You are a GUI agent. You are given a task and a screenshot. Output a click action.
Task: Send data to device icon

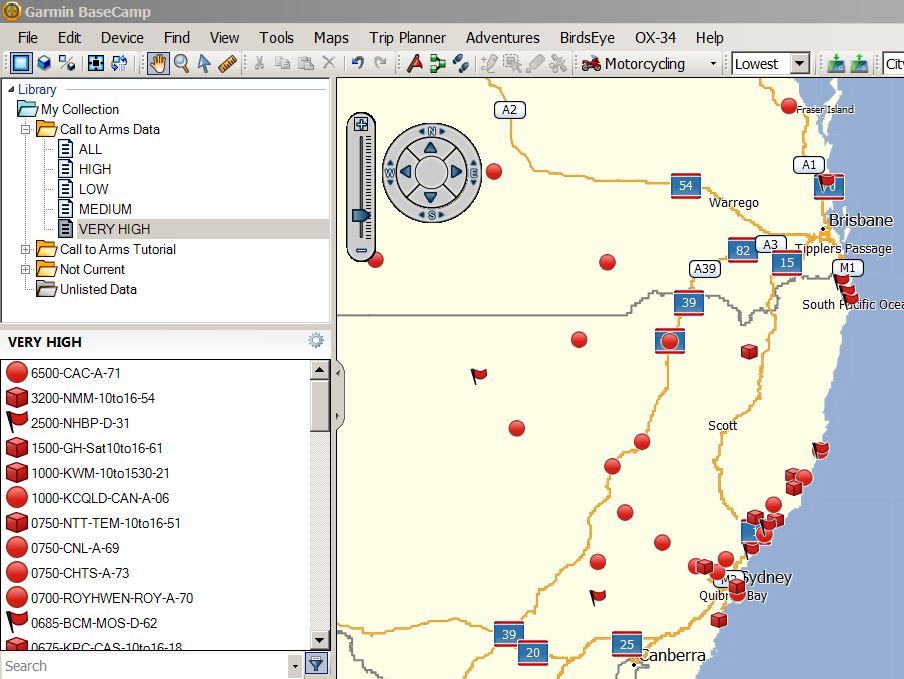tap(835, 63)
